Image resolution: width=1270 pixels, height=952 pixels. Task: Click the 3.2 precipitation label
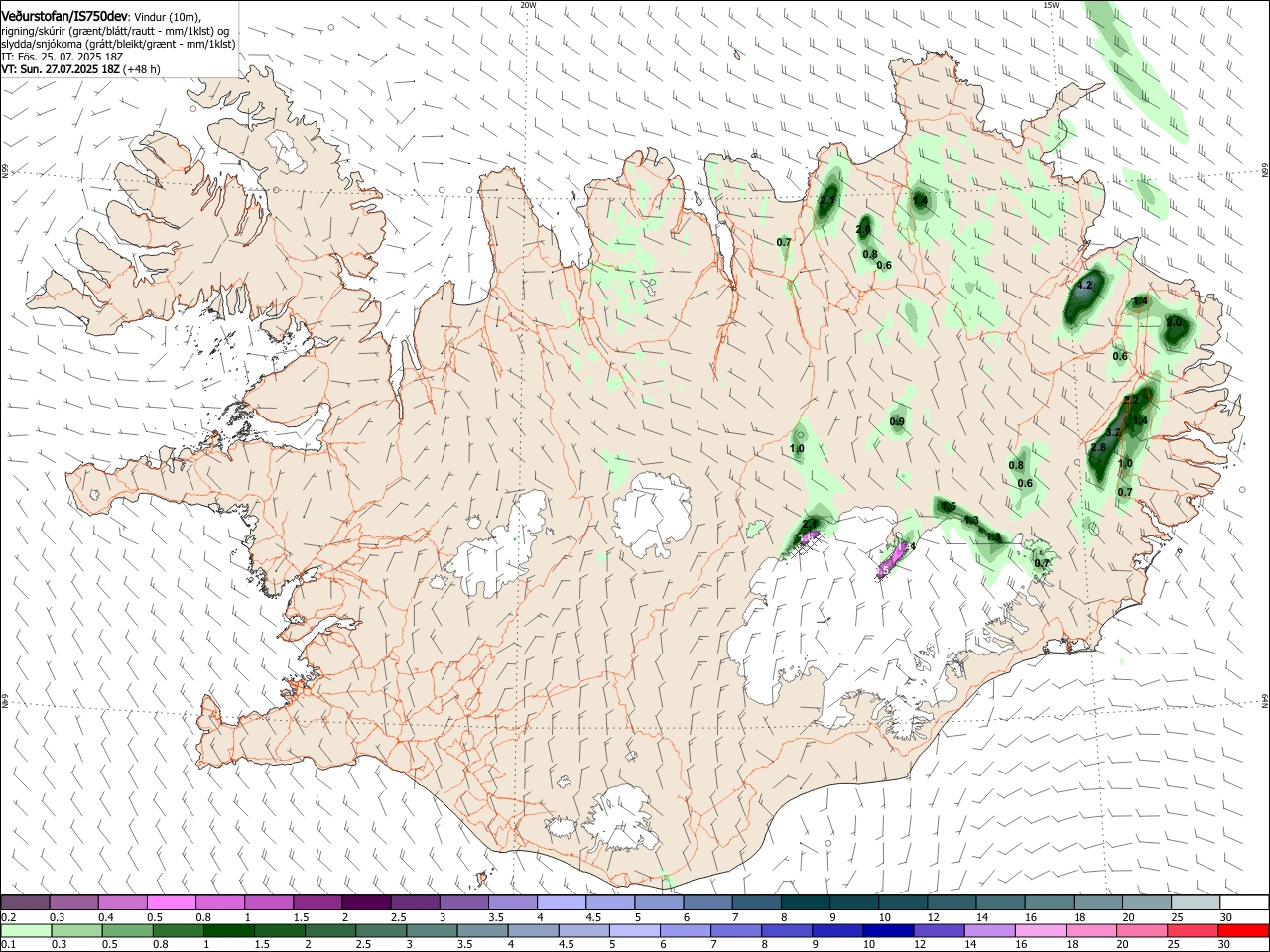[1112, 432]
